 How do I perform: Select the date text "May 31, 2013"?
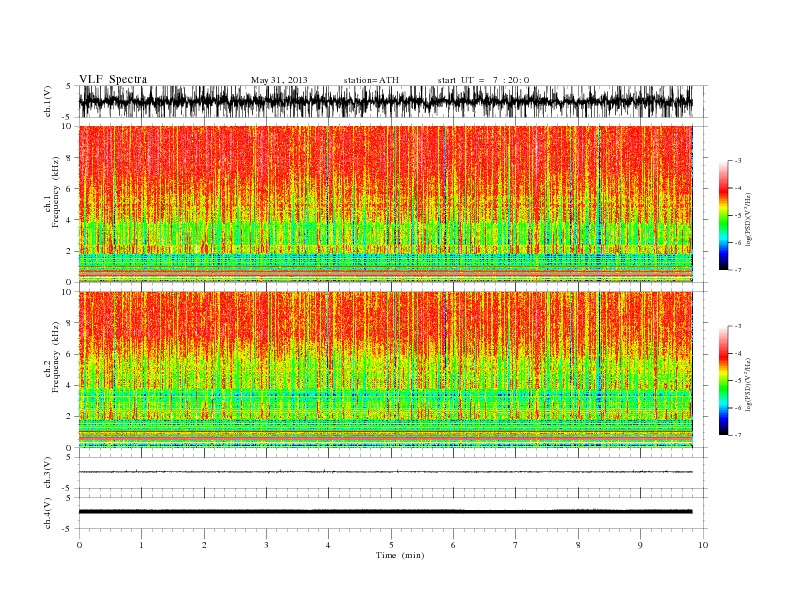[279, 80]
